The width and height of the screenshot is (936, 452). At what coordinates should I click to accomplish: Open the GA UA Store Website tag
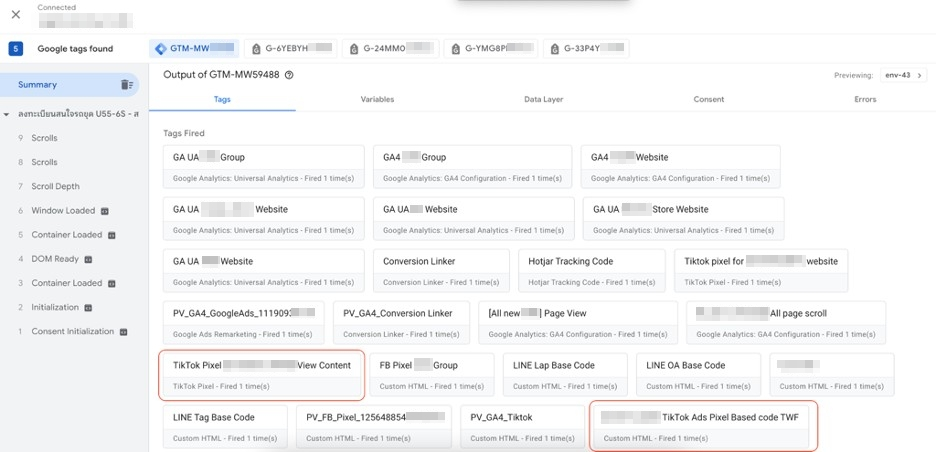click(683, 219)
